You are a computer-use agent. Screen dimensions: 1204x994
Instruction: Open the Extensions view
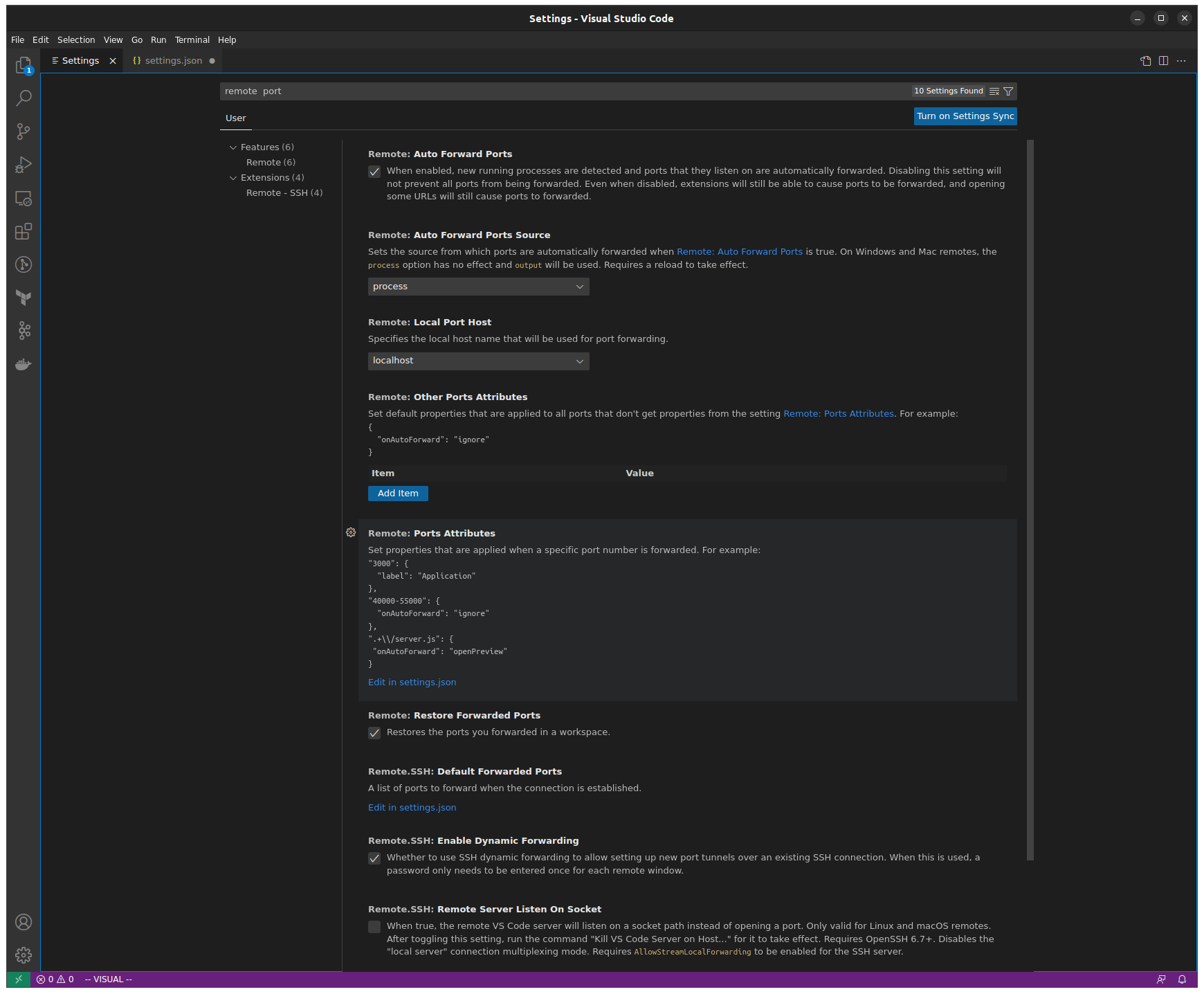point(24,232)
